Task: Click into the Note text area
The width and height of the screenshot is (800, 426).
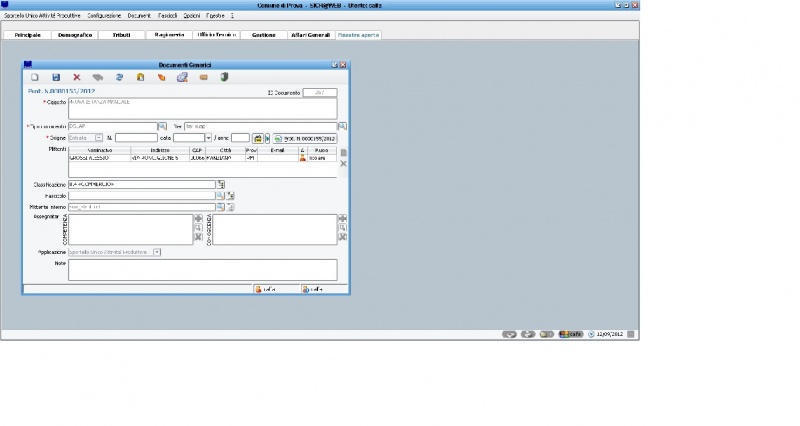Action: (x=202, y=269)
